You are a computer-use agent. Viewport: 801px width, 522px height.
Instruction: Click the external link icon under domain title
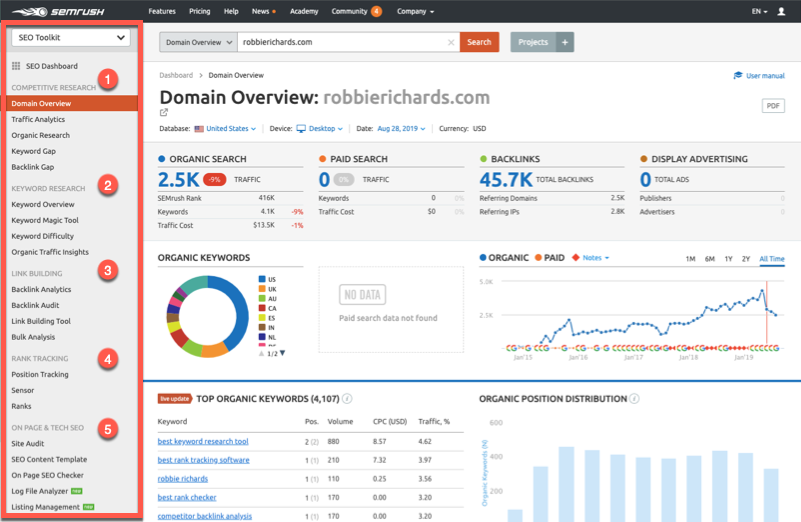pyautogui.click(x=164, y=113)
